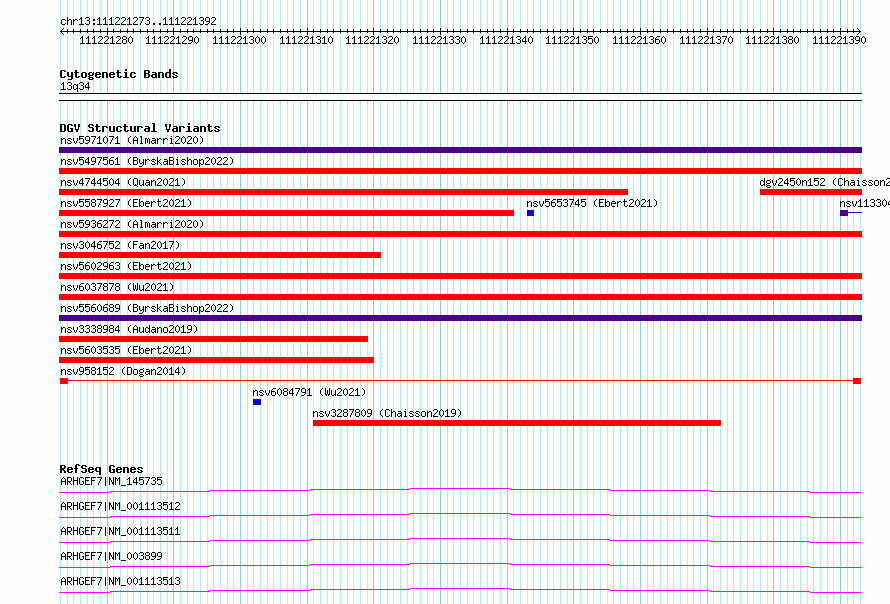Click the nsv6037878 (Wu2021) label

point(117,287)
